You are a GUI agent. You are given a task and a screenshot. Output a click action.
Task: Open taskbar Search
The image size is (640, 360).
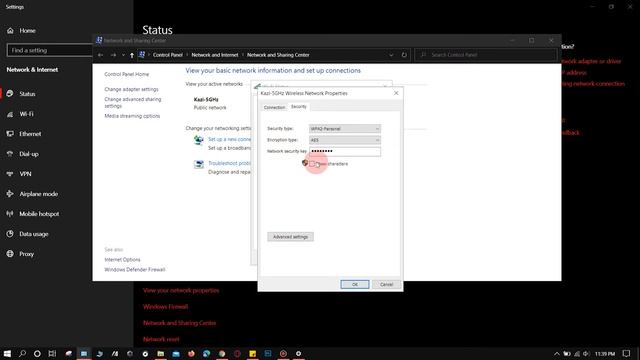(22, 353)
